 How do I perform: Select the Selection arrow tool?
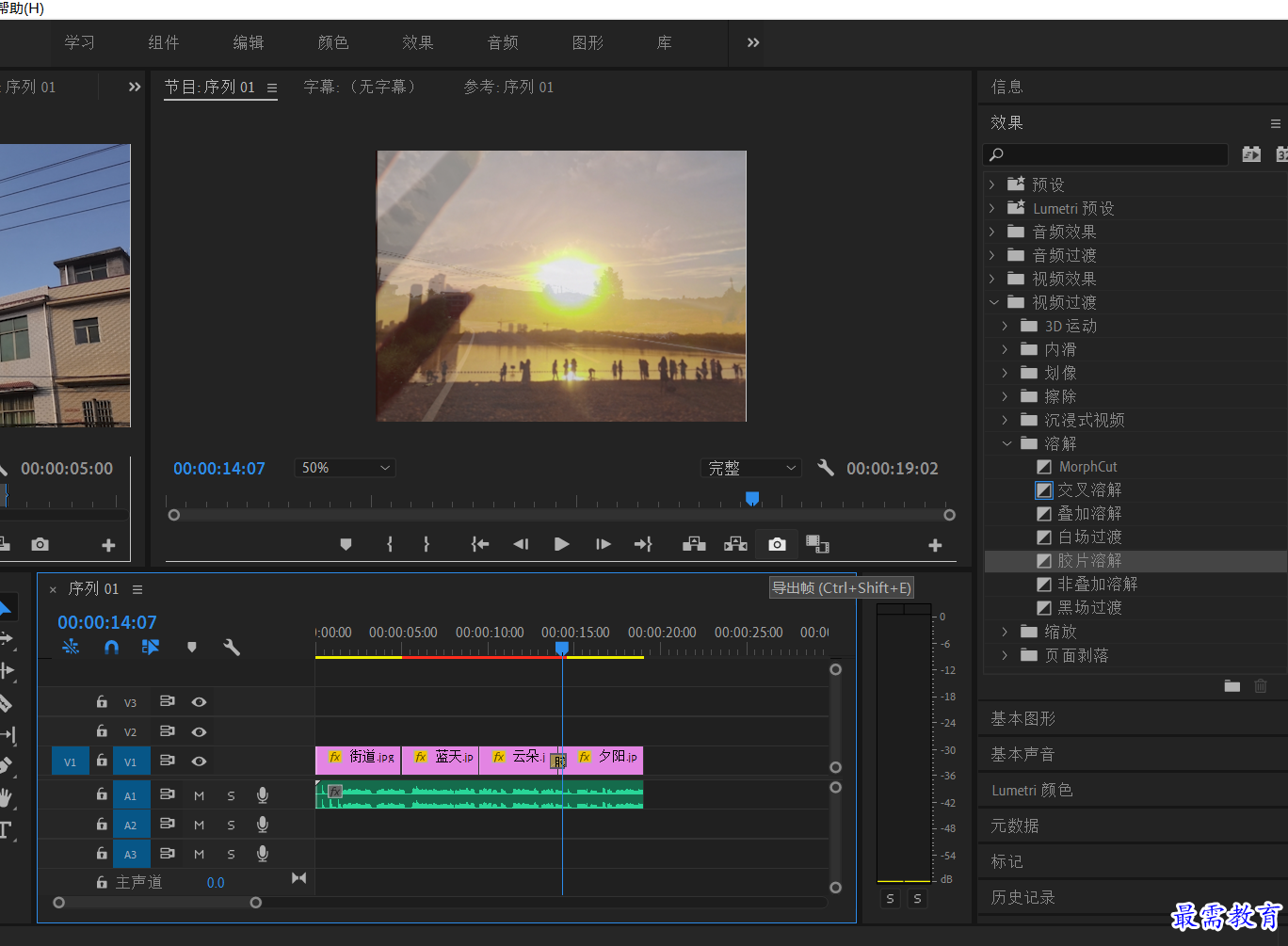pos(4,608)
